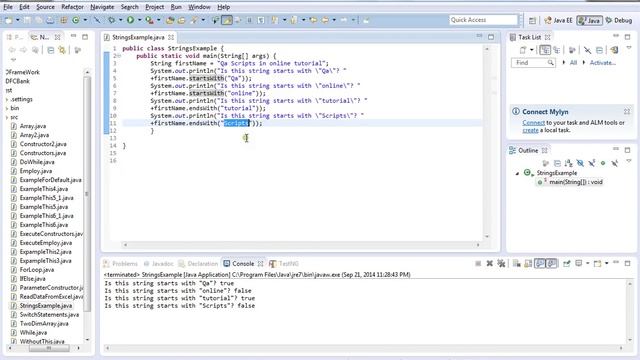Click the Open Perspective icon
Screen dimensions: 640x360
[x=532, y=20]
